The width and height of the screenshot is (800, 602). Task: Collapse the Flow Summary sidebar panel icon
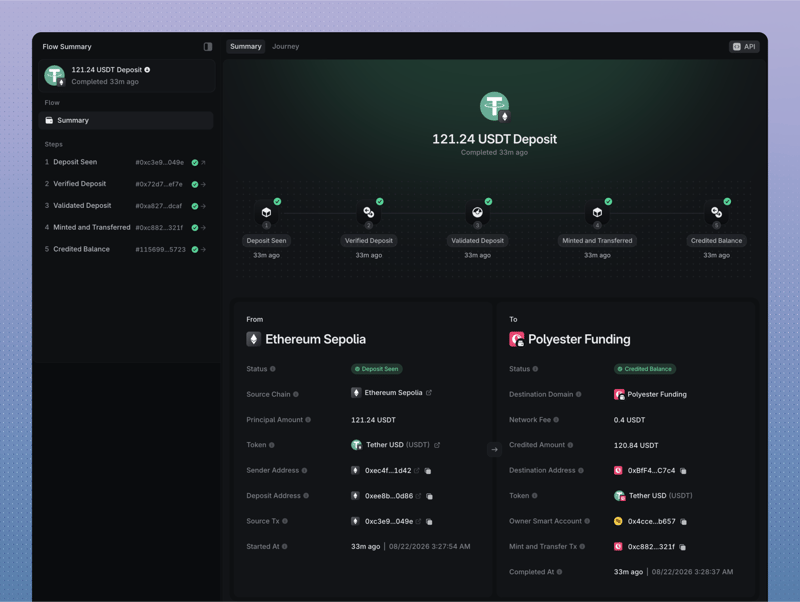pos(208,46)
